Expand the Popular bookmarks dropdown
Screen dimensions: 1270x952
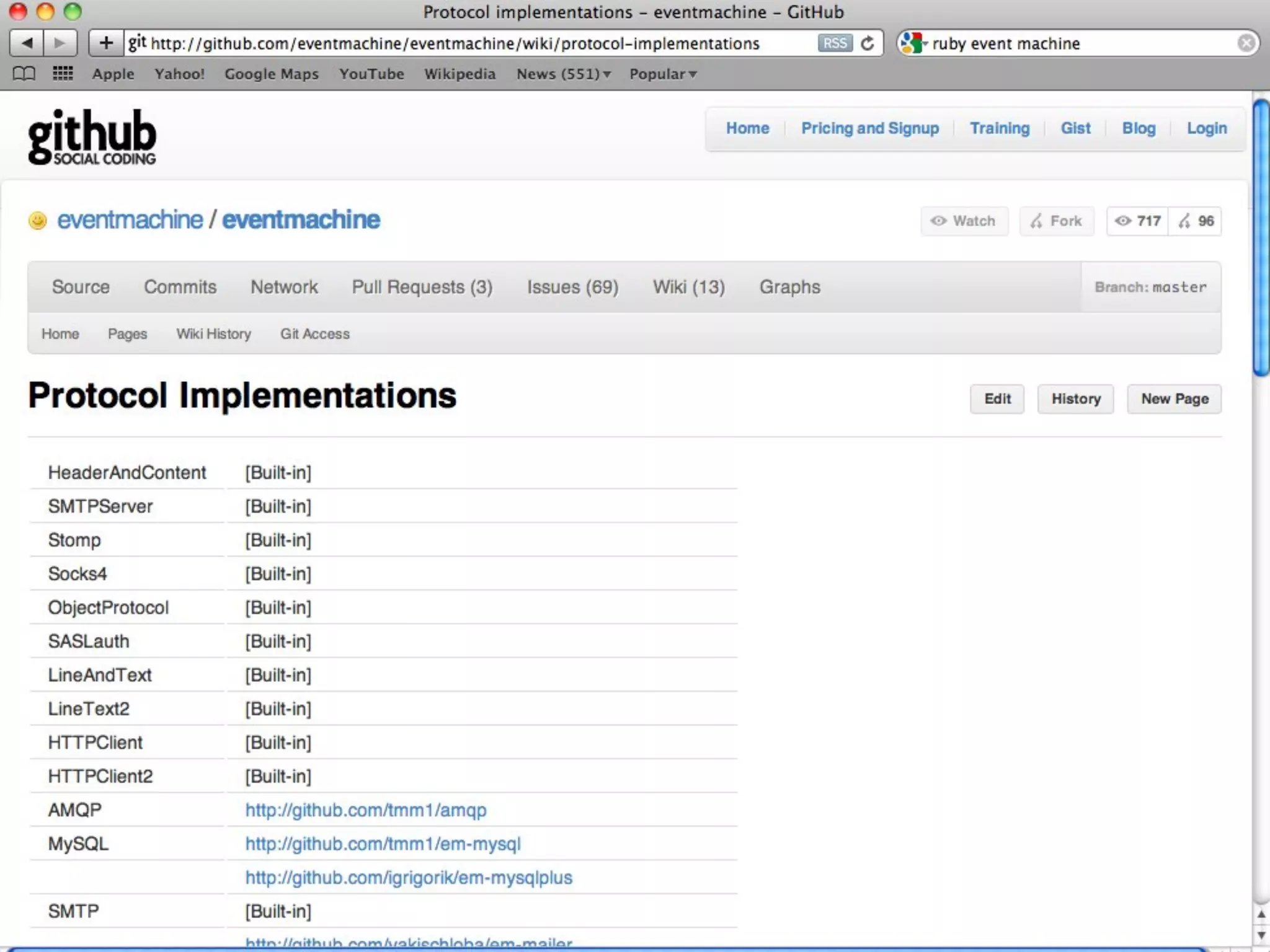pyautogui.click(x=662, y=74)
